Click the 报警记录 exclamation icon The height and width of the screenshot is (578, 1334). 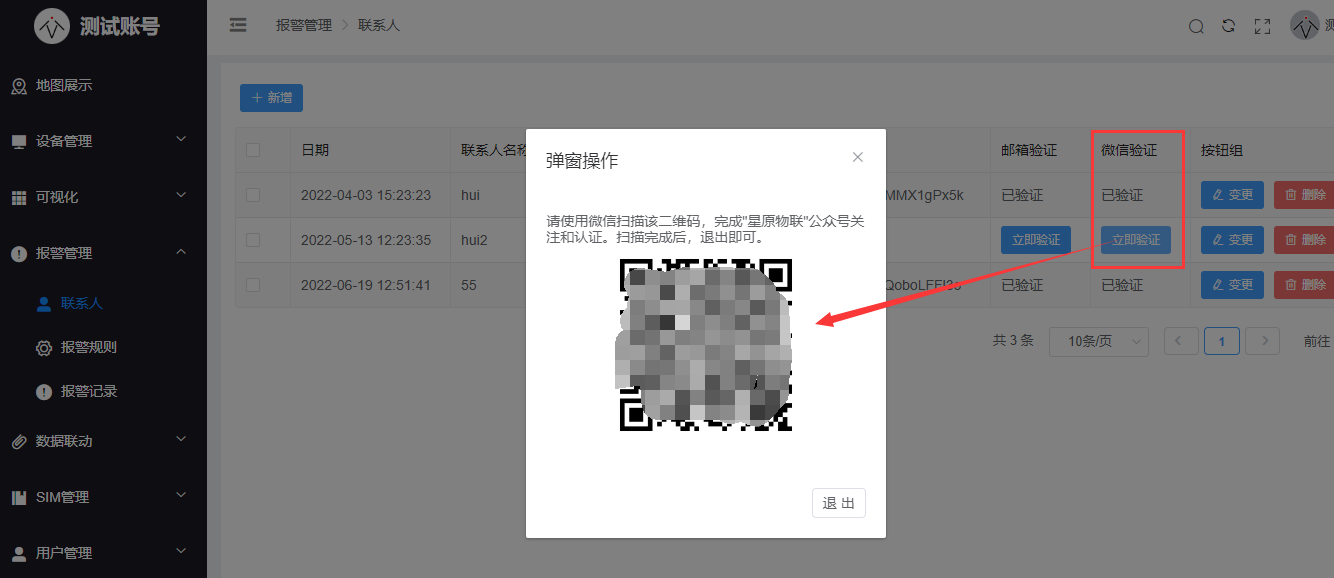click(44, 392)
